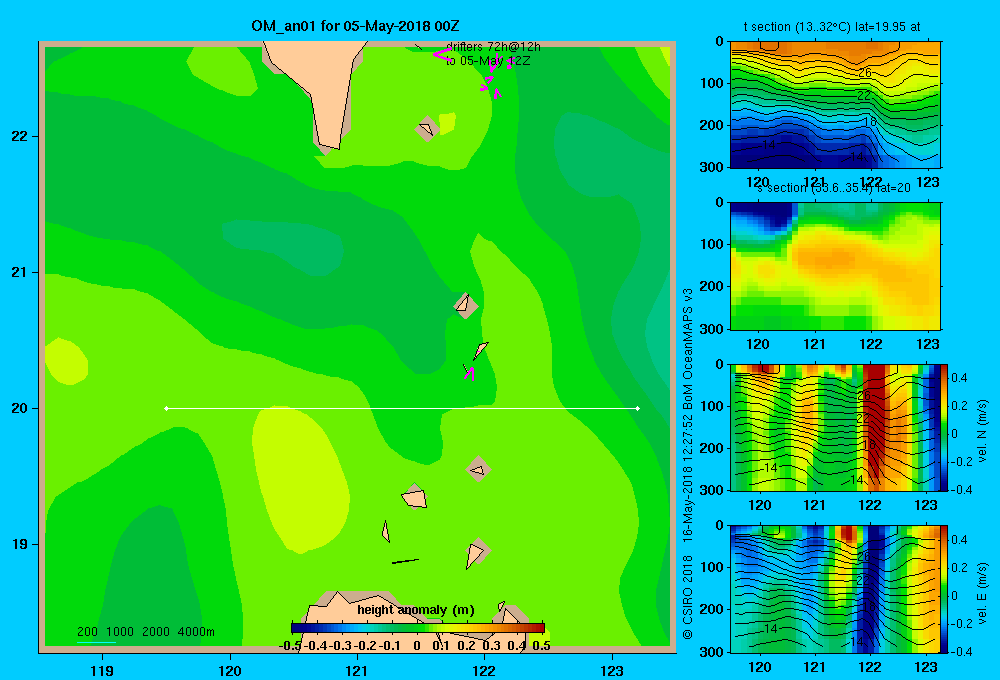This screenshot has height=680, width=1000.
Task: Click the 'vel. E (m/s)' color scale
Action: pos(945,589)
